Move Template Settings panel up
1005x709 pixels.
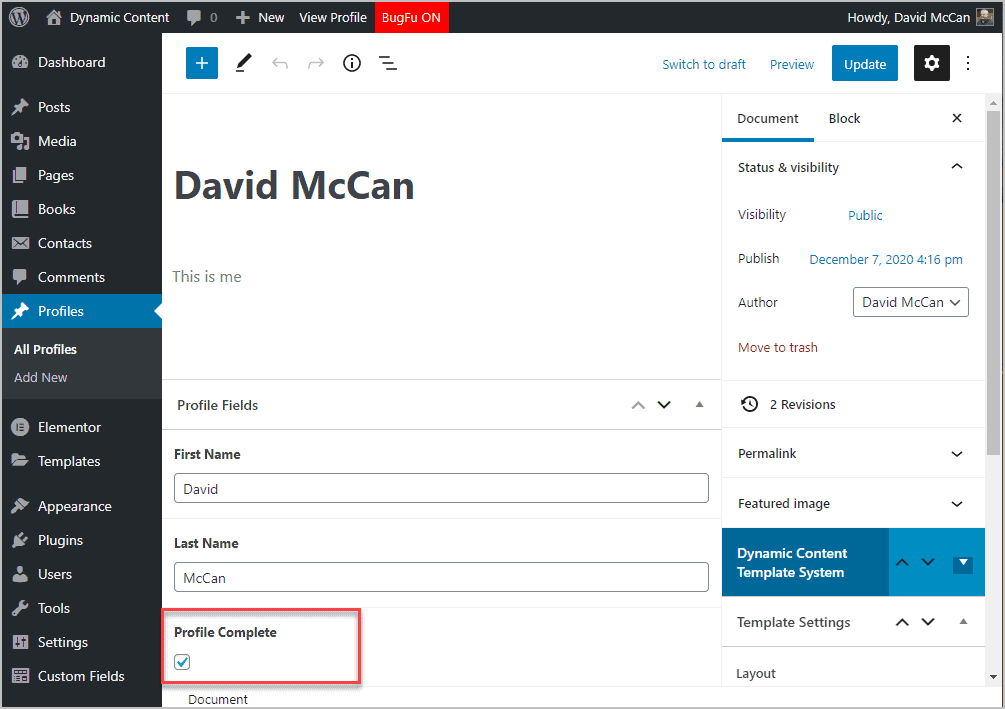902,622
